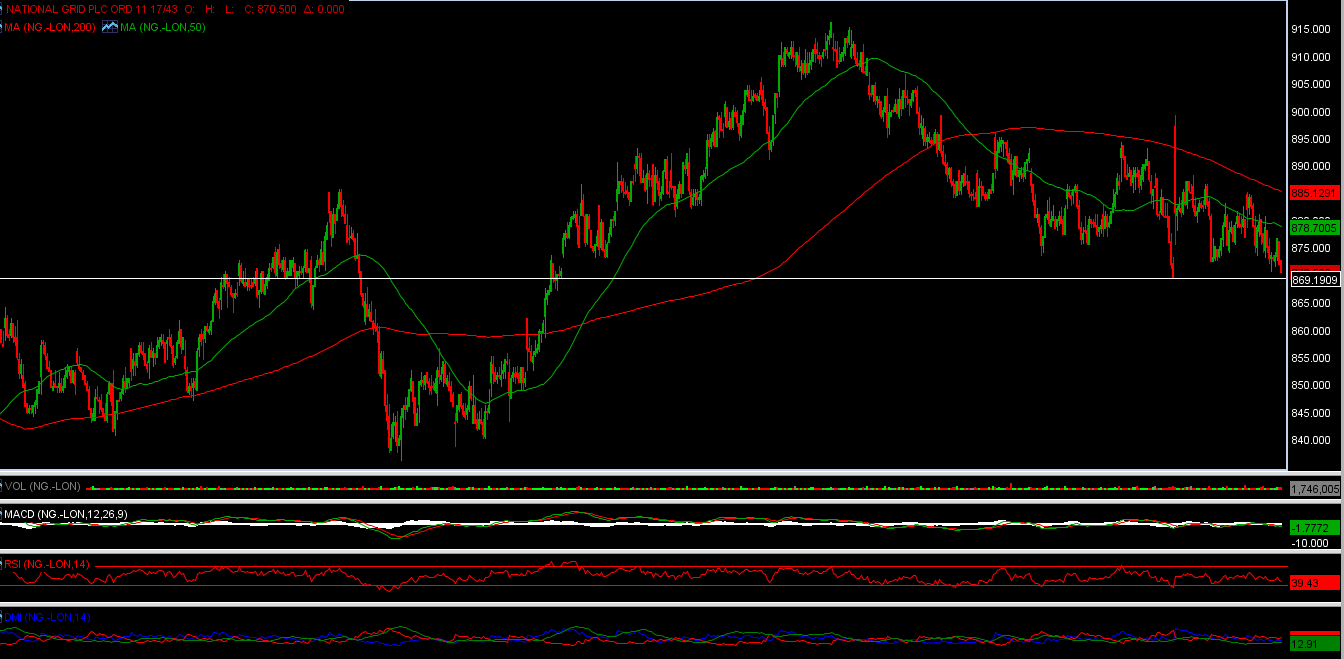Click the chart icon beside MA (NG.-LON,50)
The image size is (1344, 659).
(x=110, y=27)
